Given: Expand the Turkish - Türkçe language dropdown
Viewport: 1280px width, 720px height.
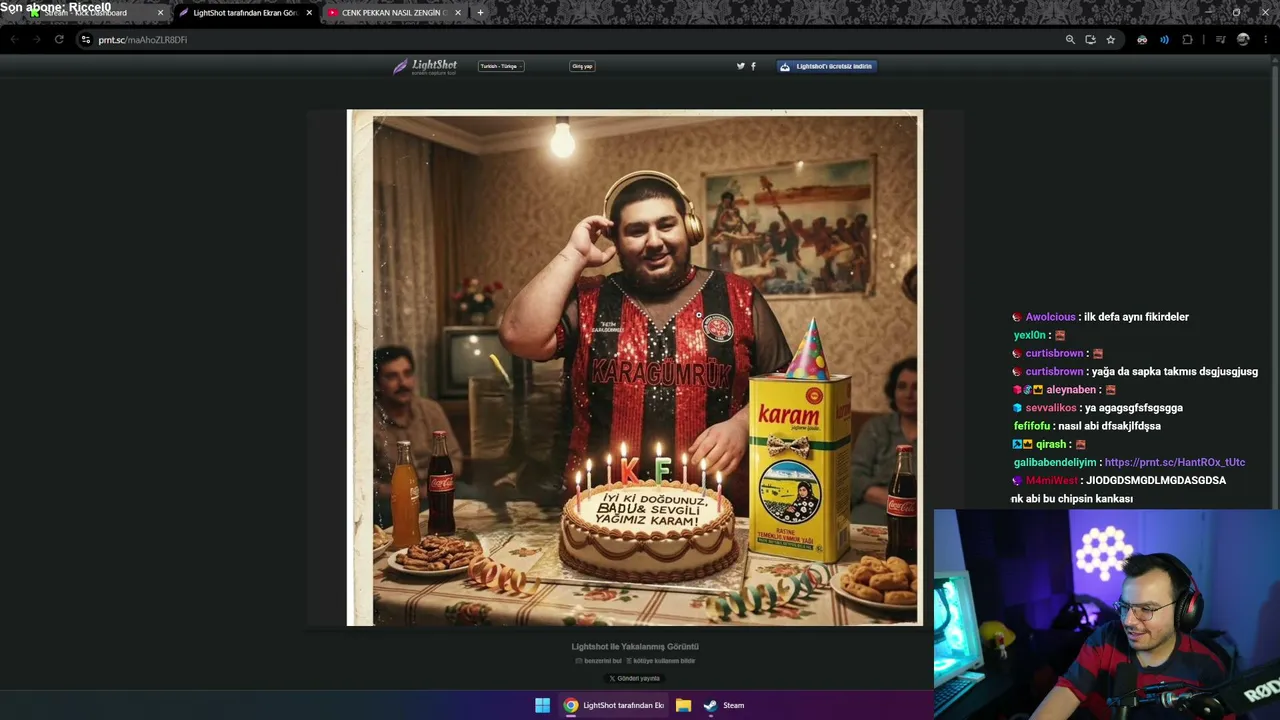Looking at the screenshot, I should pyautogui.click(x=501, y=66).
